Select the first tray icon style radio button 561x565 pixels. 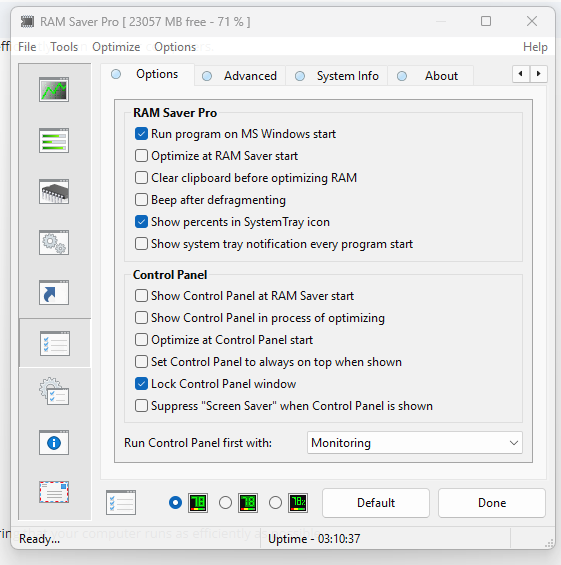(175, 503)
